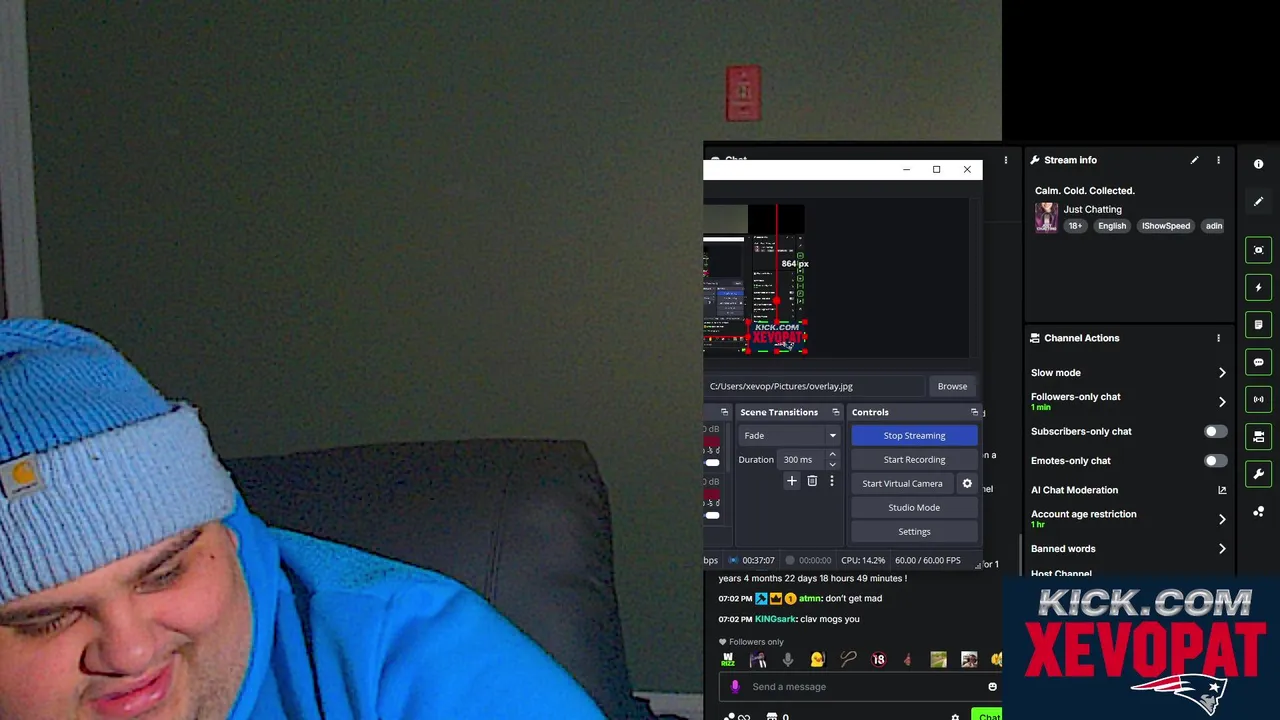Screen dimensions: 1280x720
Task: Expand Account age restriction options
Action: 1222,519
